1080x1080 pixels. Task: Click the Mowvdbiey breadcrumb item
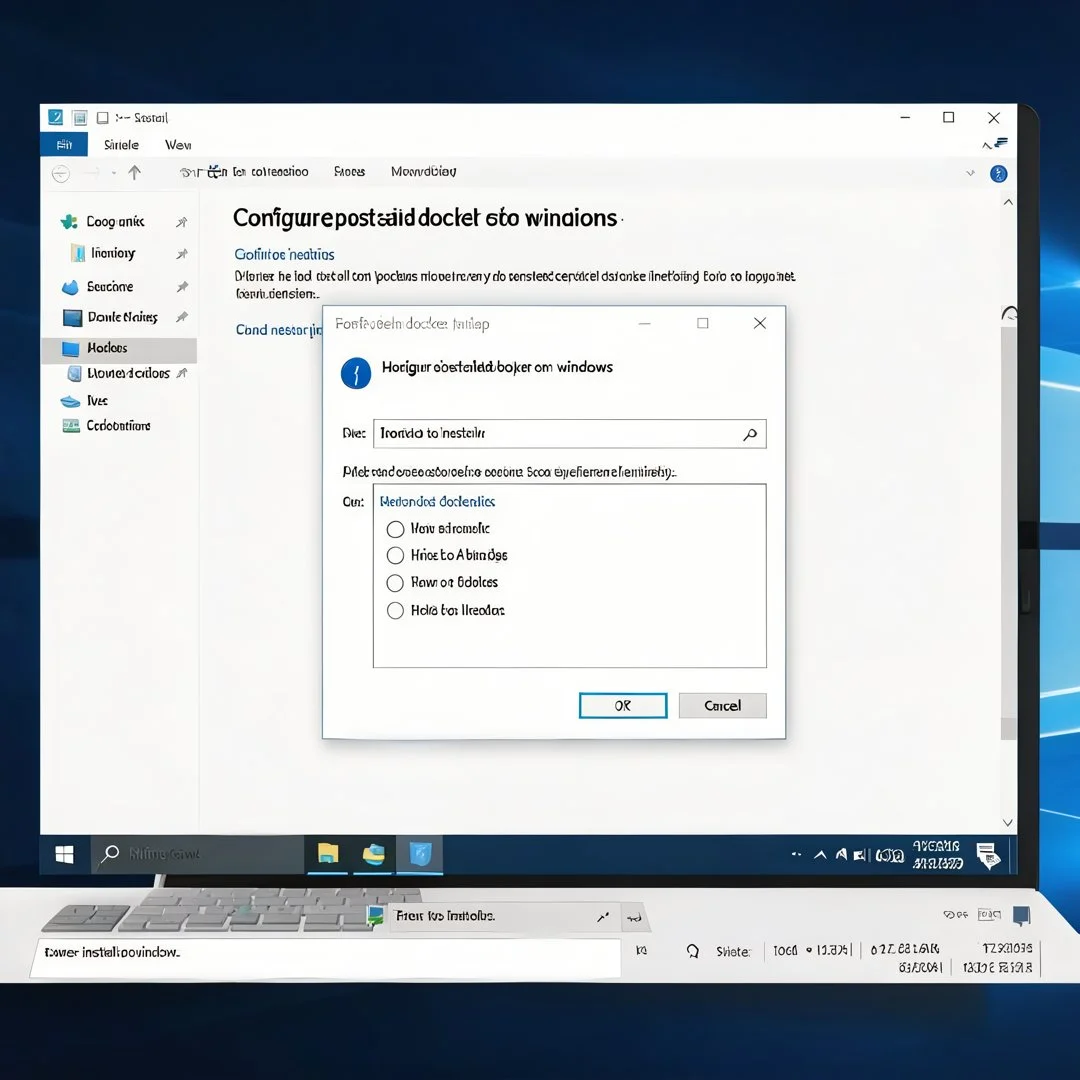(x=424, y=172)
